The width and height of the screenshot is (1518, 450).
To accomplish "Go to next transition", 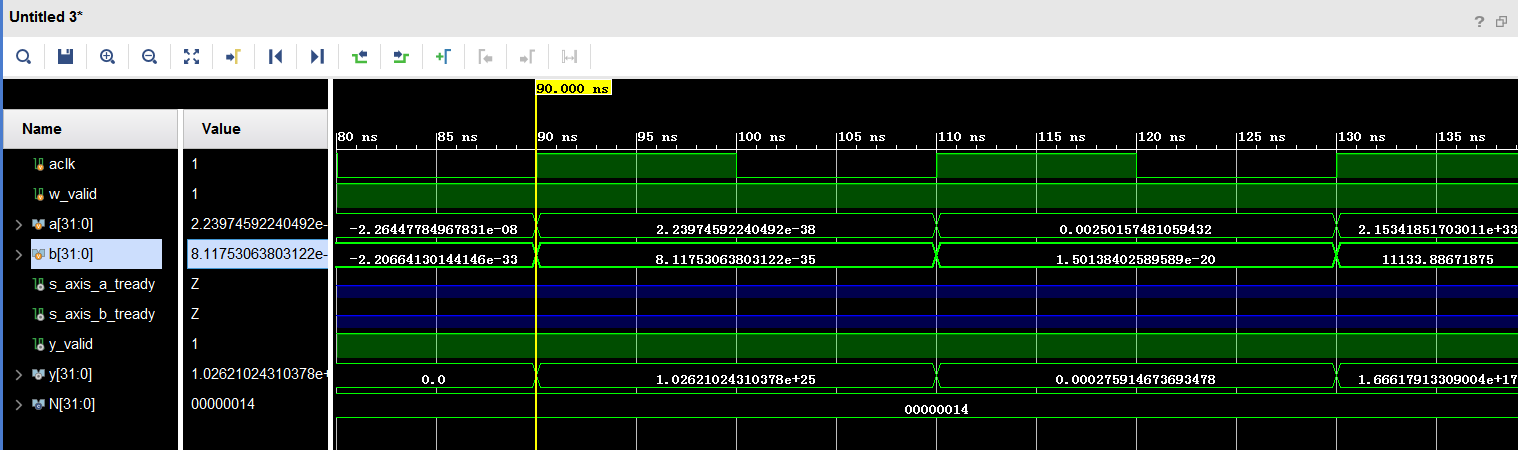I will tap(401, 57).
